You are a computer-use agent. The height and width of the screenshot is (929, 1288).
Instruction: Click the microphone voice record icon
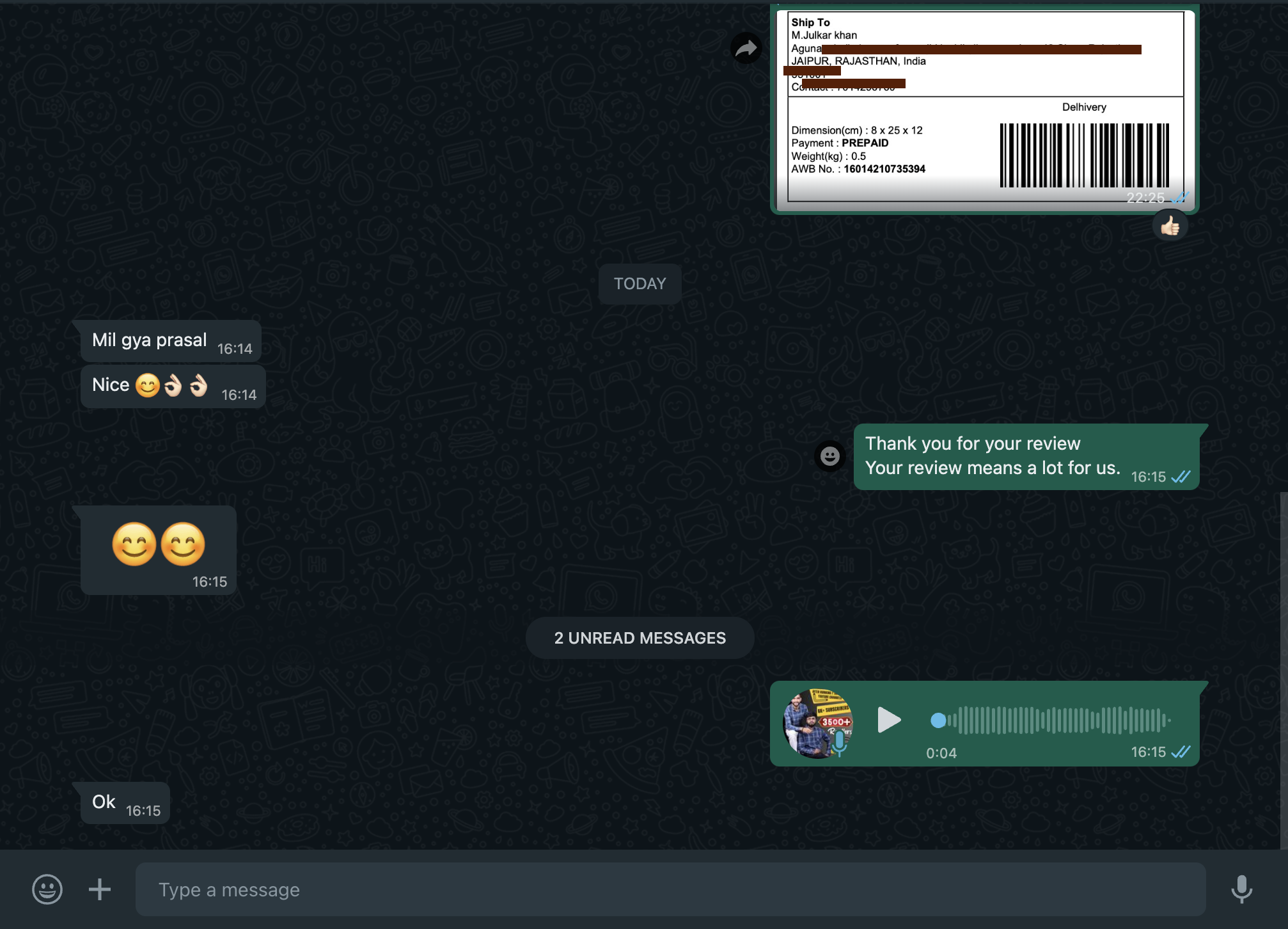click(1241, 889)
